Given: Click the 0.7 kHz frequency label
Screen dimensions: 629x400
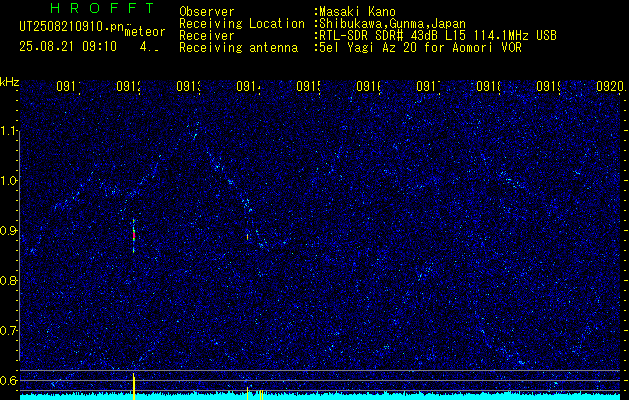Looking at the screenshot, I should [8, 330].
